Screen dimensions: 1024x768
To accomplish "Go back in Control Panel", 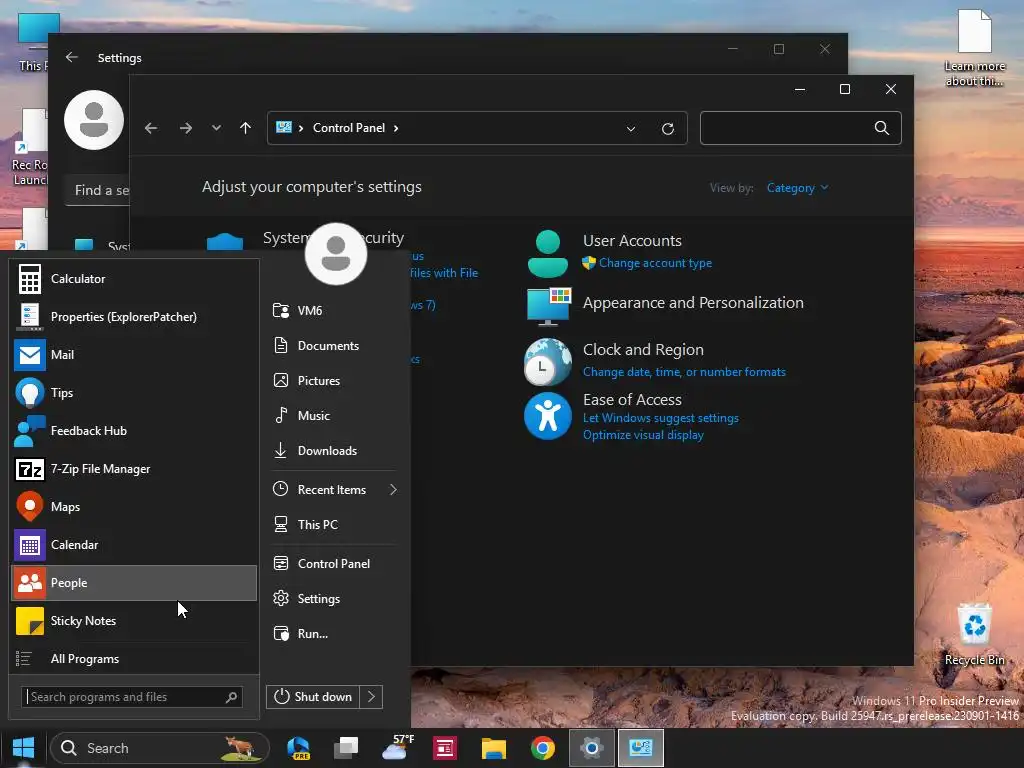I will tap(151, 128).
